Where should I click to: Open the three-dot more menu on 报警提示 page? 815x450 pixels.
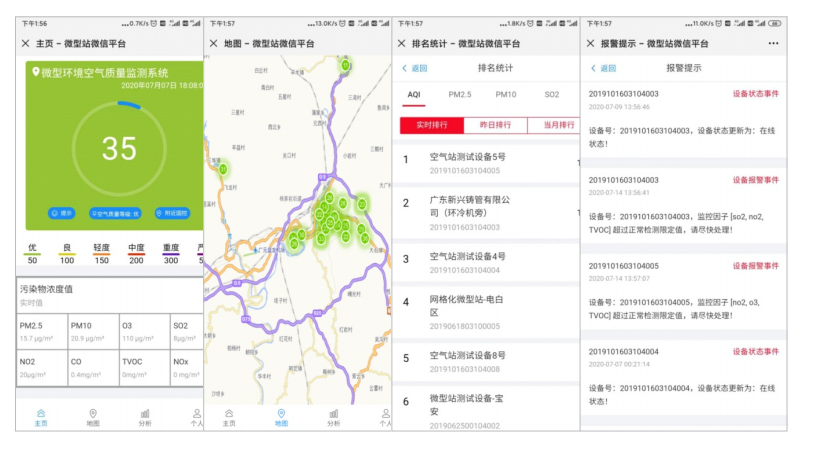coord(772,43)
